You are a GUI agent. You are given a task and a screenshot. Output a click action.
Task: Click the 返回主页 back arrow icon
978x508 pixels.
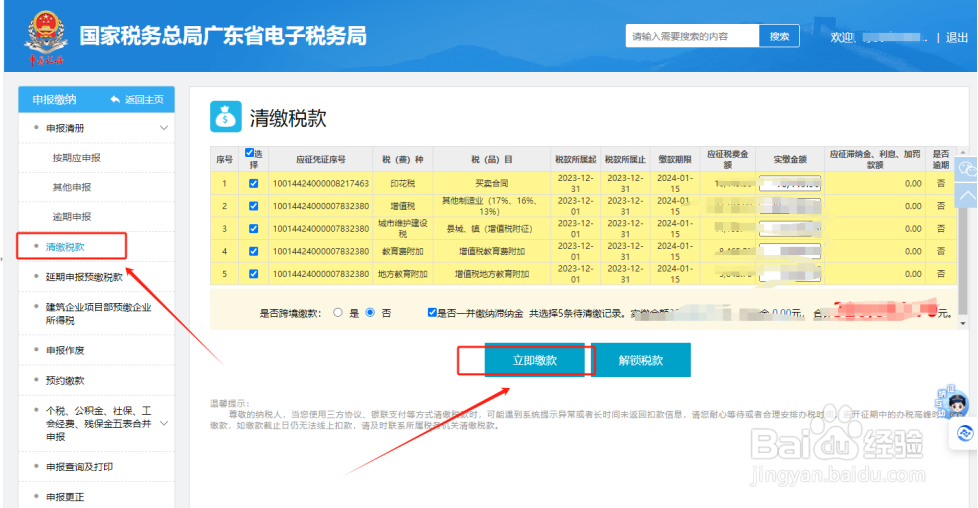point(115,99)
